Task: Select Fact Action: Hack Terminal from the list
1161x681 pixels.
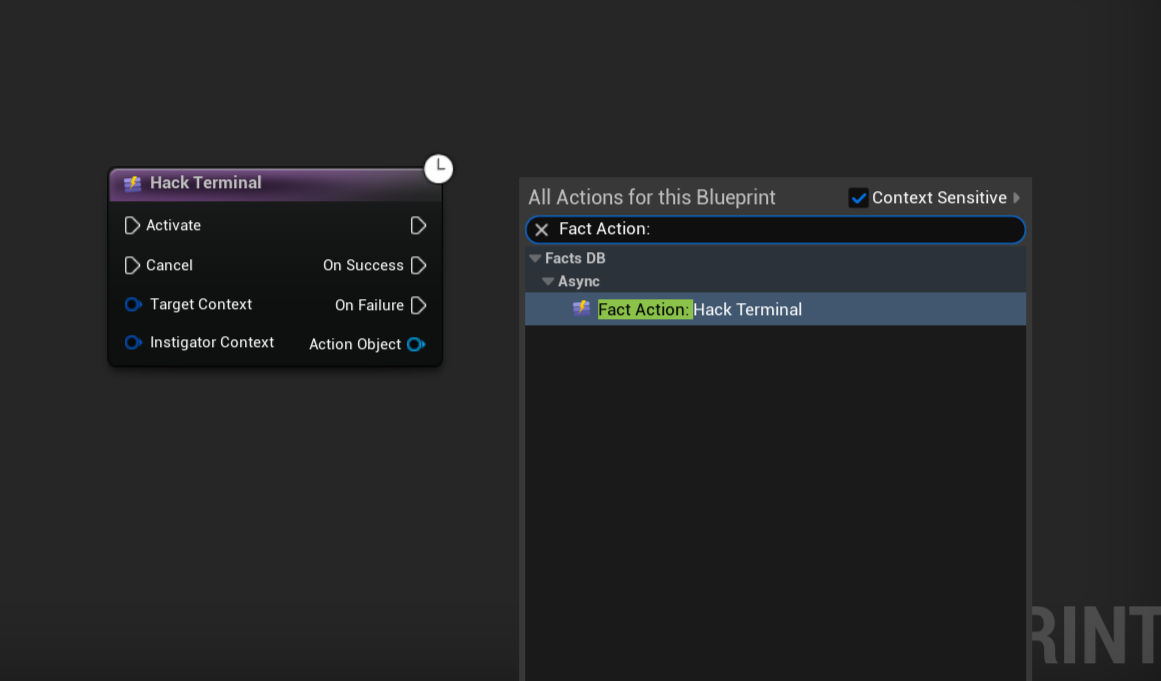Action: [x=775, y=309]
